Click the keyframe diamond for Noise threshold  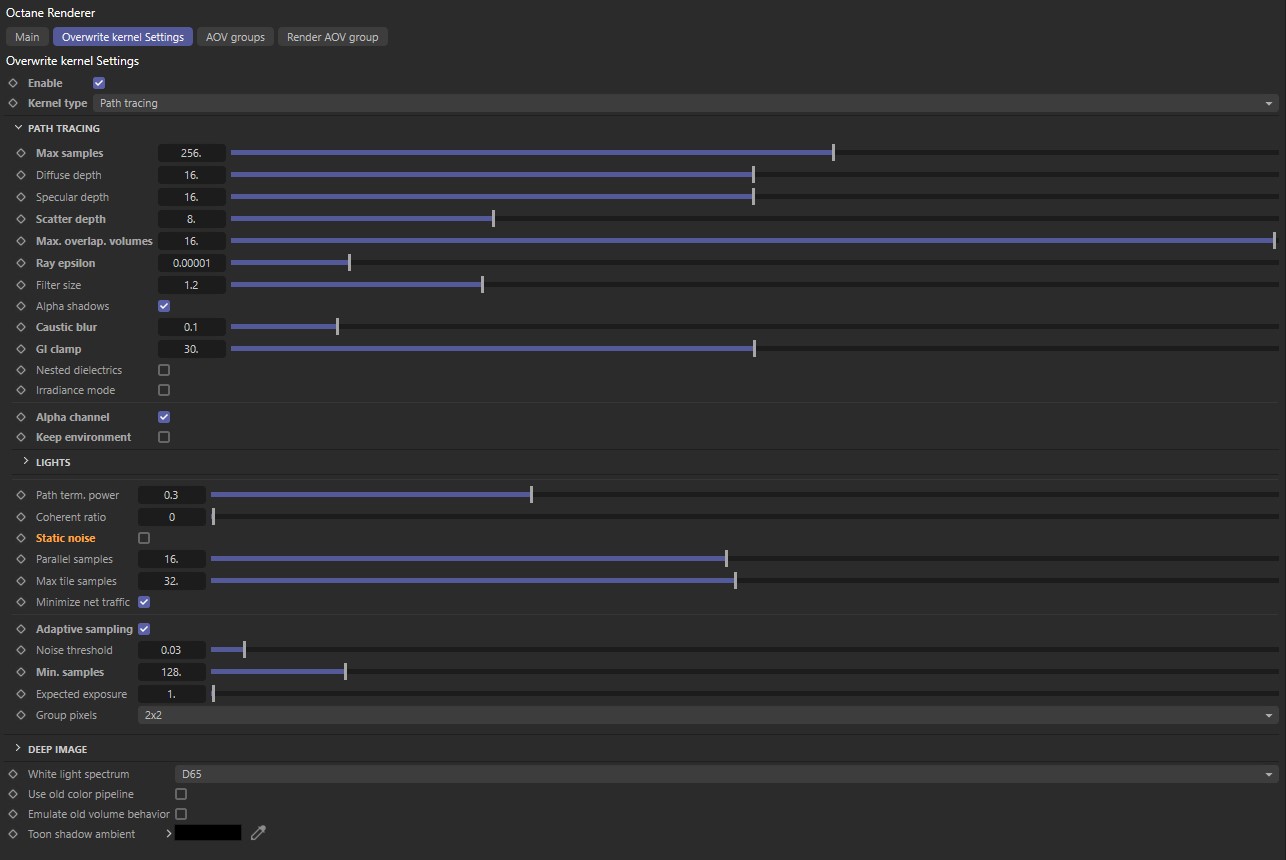point(21,650)
